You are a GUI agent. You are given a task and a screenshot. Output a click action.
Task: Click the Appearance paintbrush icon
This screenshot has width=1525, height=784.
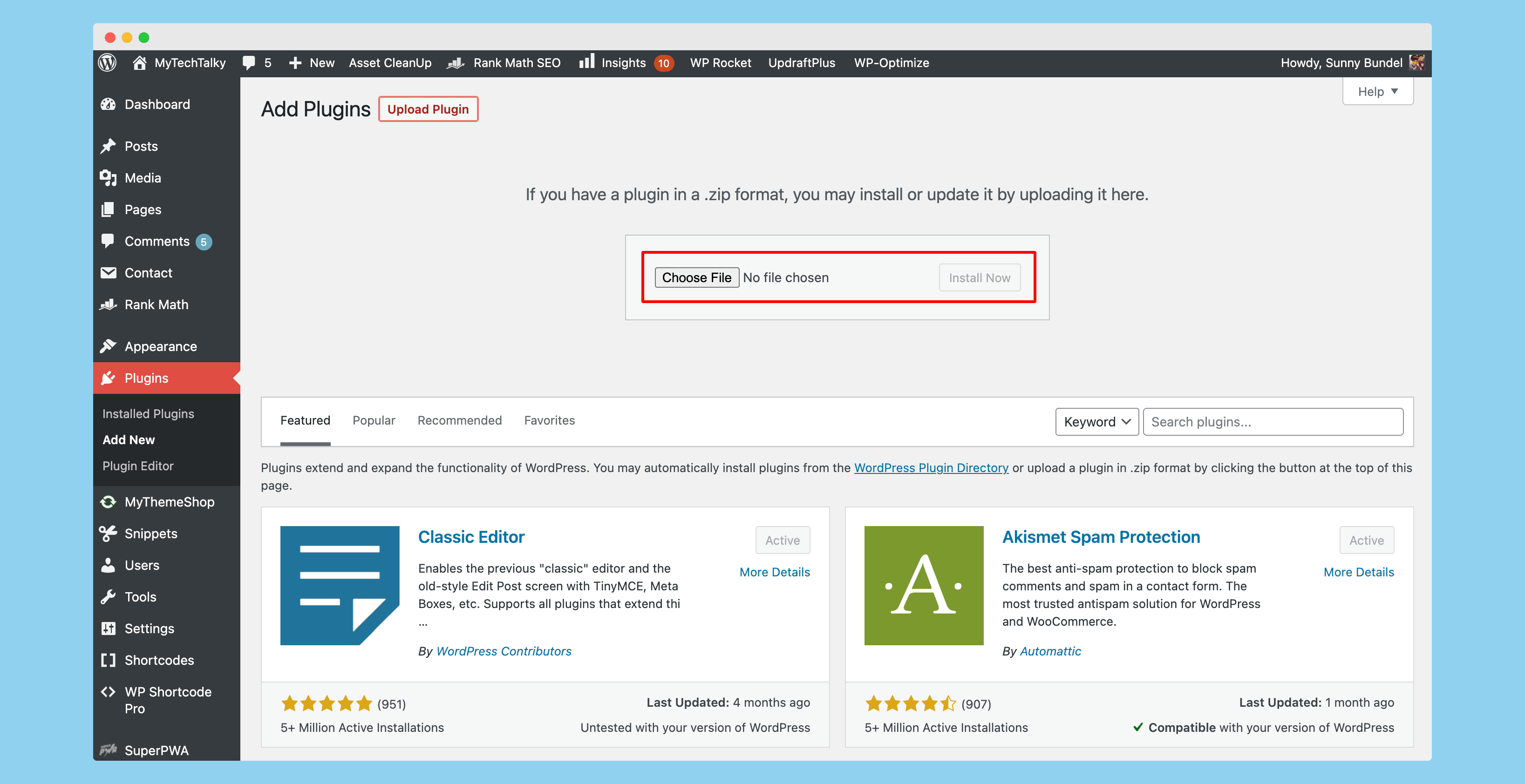pos(108,346)
